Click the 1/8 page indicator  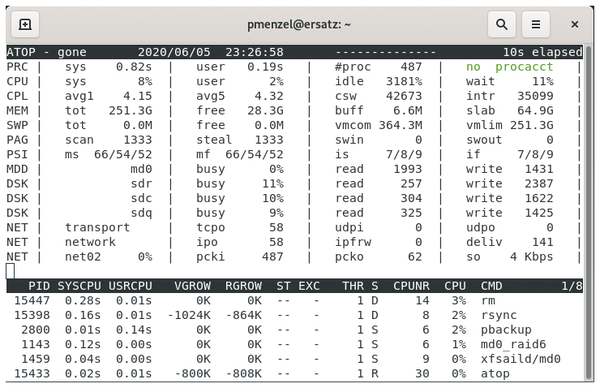pos(572,286)
